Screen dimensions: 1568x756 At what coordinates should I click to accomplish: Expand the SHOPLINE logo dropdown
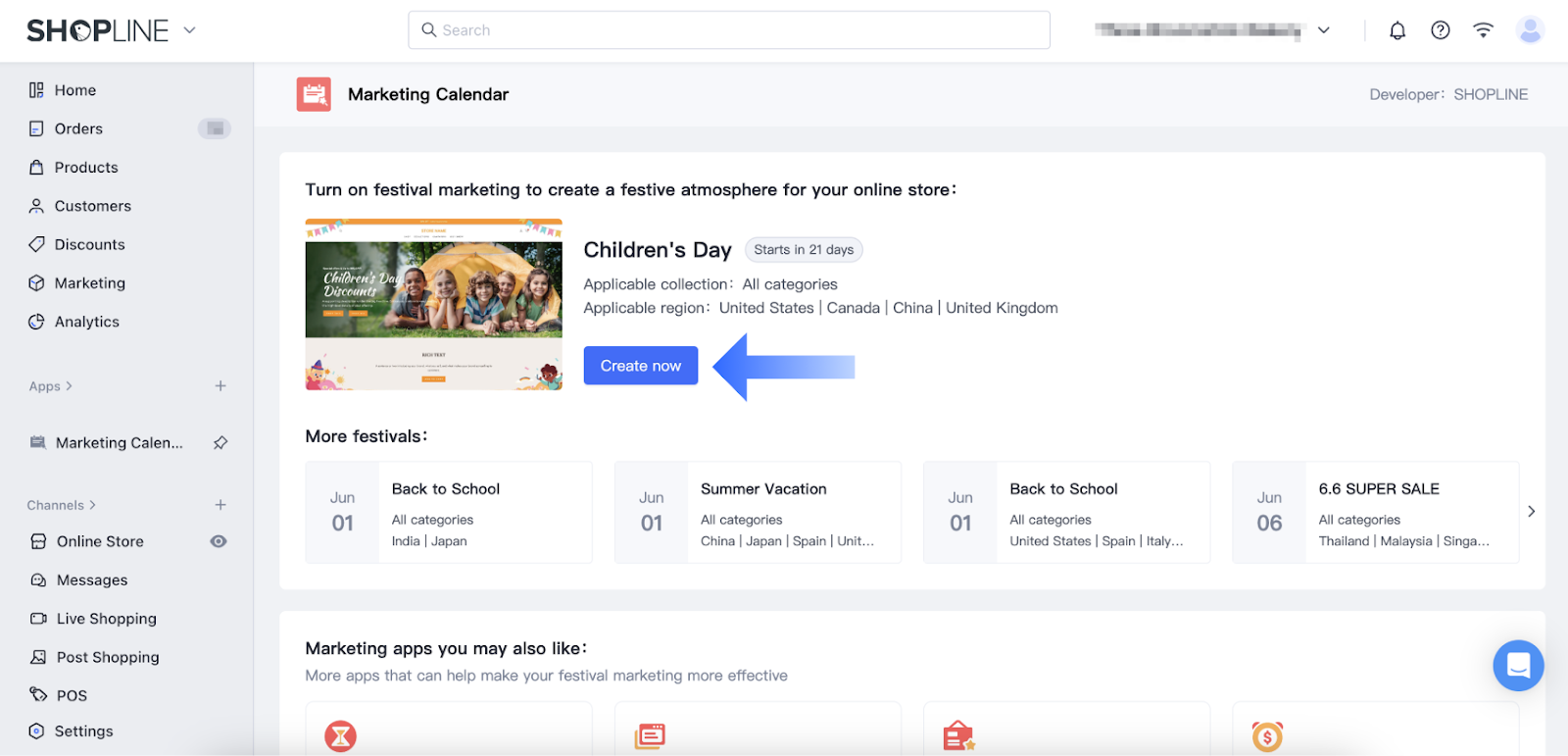coord(190,30)
